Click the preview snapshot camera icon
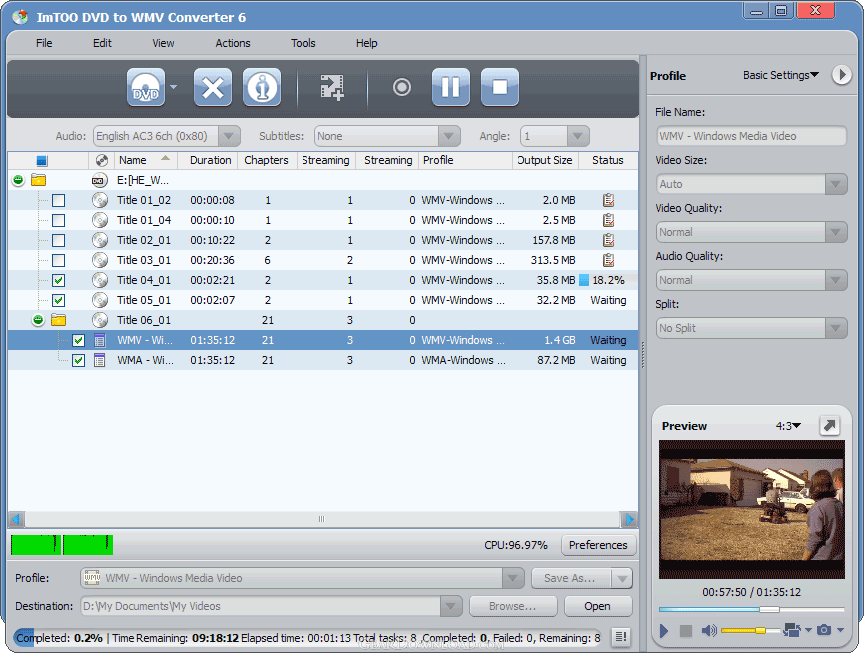Screen dimensions: 864x653 [x=824, y=629]
